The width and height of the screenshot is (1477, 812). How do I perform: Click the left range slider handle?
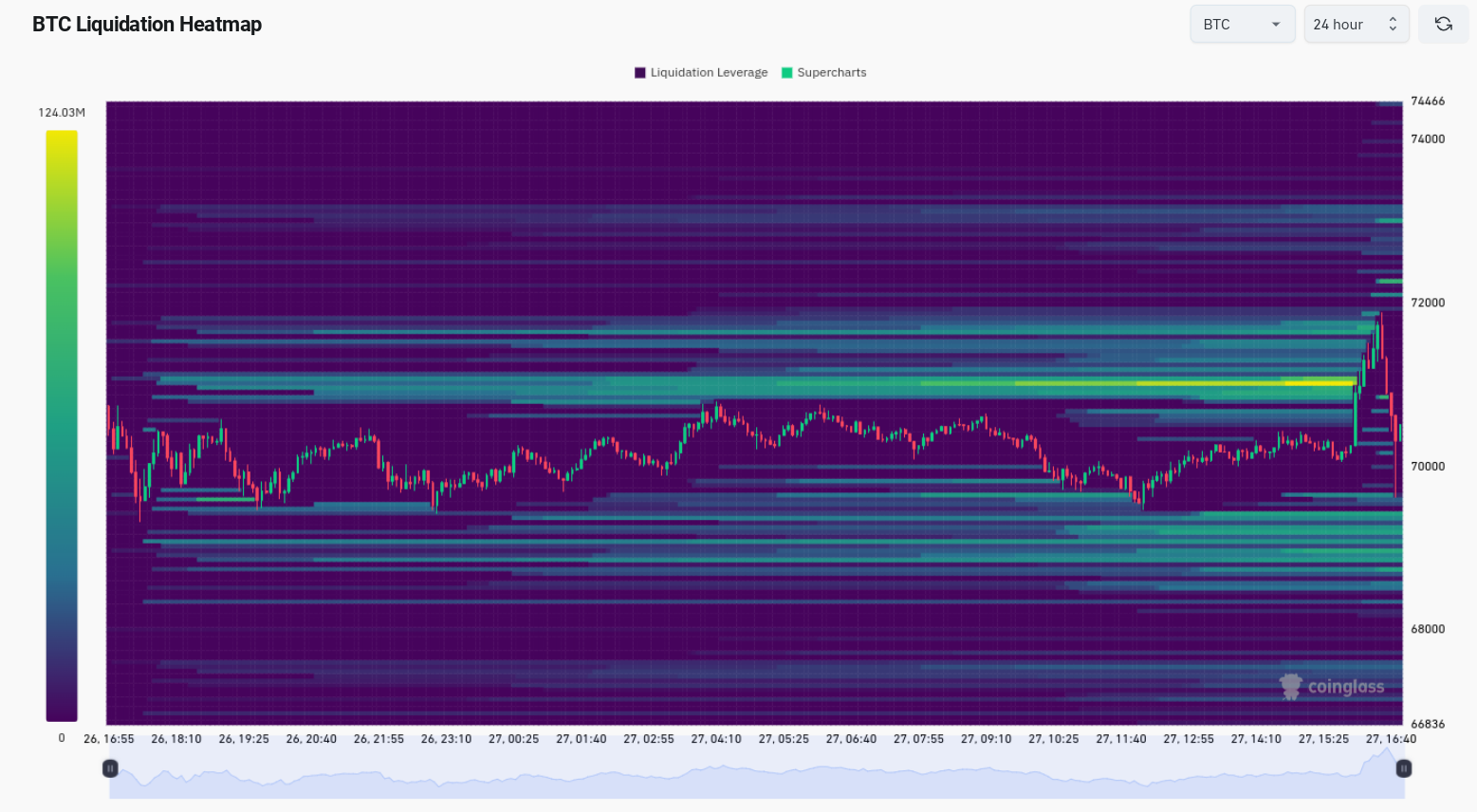click(110, 768)
